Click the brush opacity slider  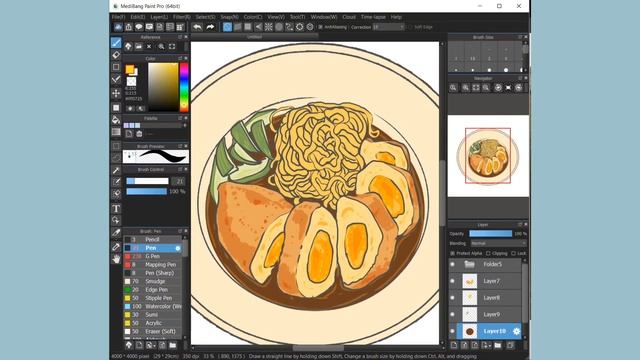(x=147, y=191)
